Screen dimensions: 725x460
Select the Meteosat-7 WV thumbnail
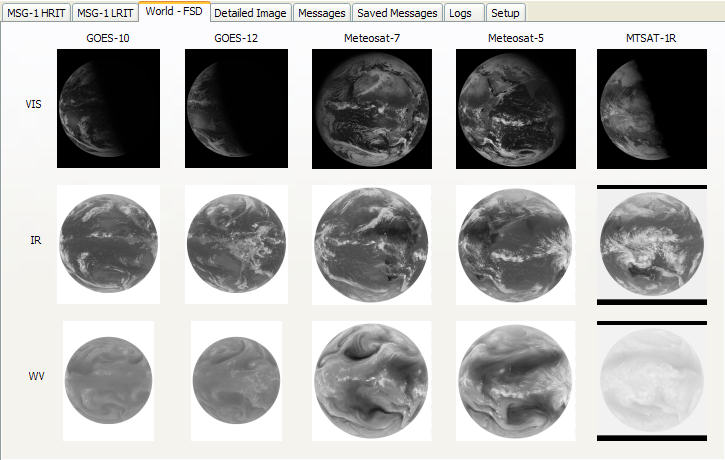[x=371, y=381]
